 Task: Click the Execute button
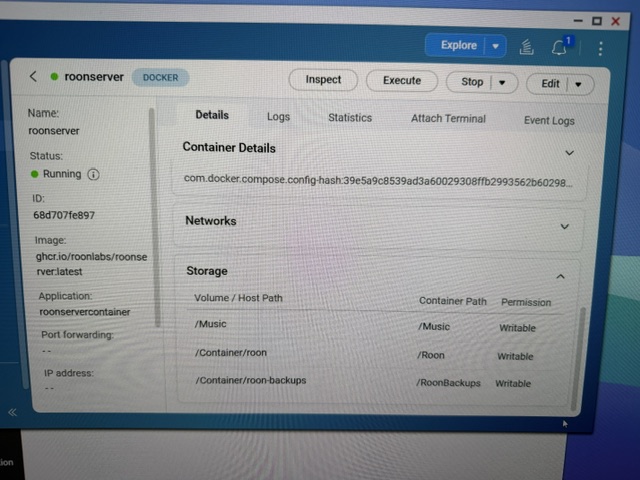coord(402,80)
